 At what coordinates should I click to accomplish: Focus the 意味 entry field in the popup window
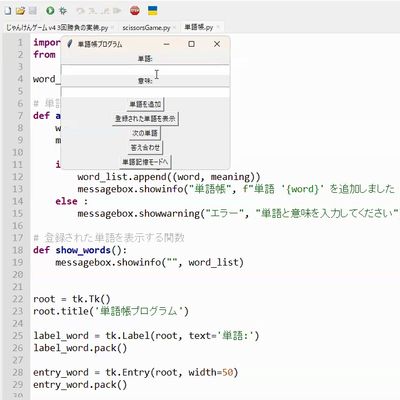(145, 92)
